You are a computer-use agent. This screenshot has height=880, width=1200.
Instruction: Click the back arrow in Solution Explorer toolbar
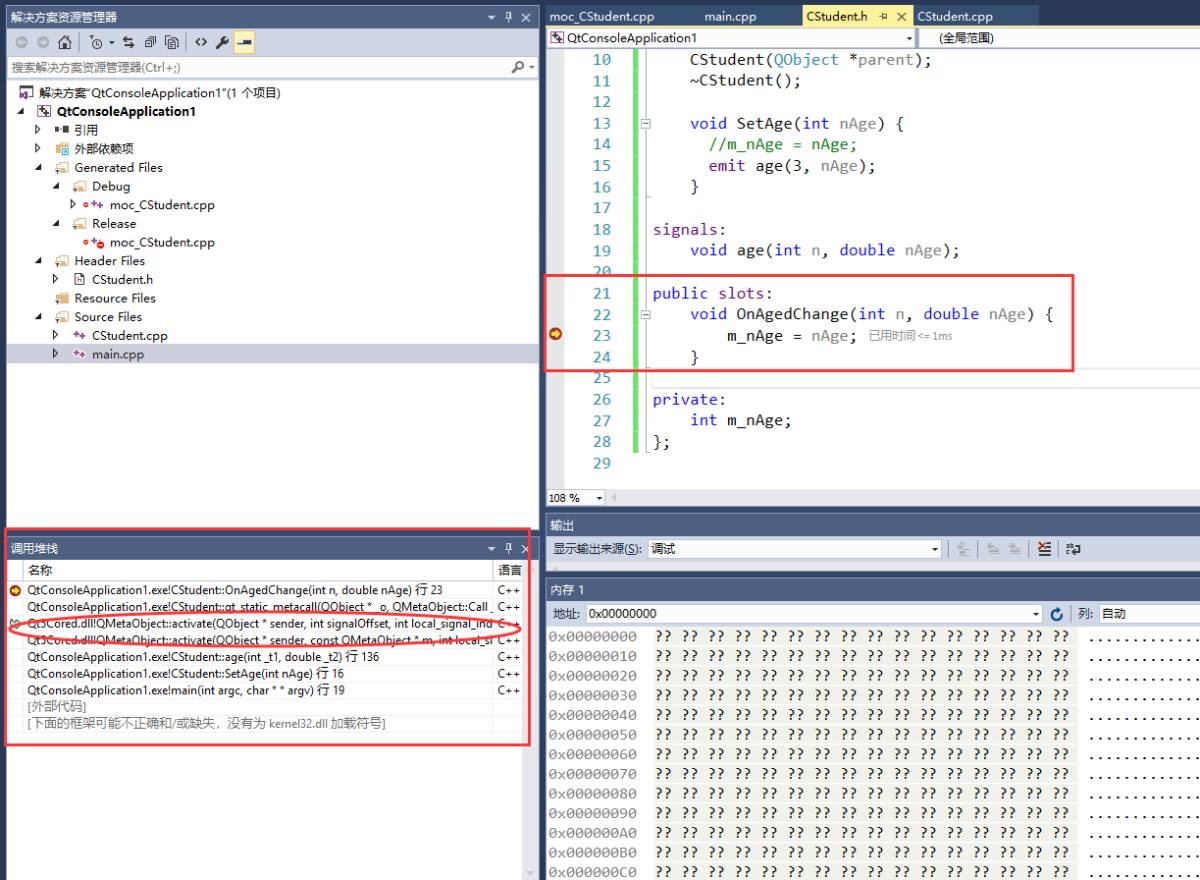click(x=21, y=42)
